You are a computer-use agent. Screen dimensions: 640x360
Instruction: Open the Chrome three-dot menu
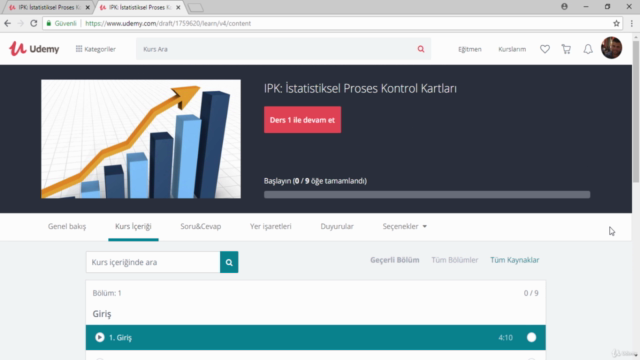(x=632, y=23)
